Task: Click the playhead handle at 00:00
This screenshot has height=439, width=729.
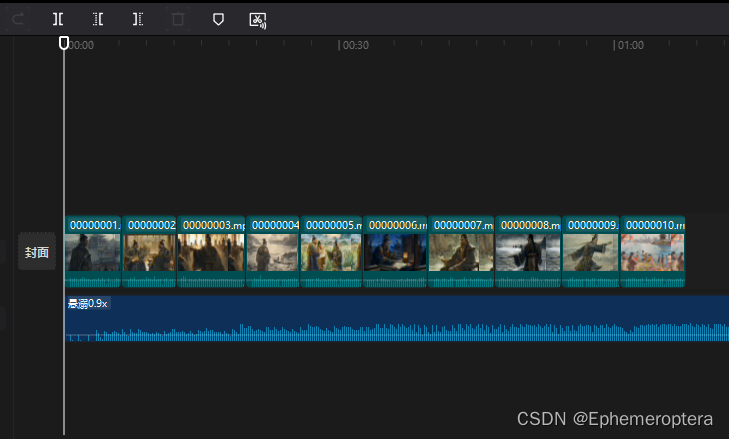Action: tap(64, 43)
